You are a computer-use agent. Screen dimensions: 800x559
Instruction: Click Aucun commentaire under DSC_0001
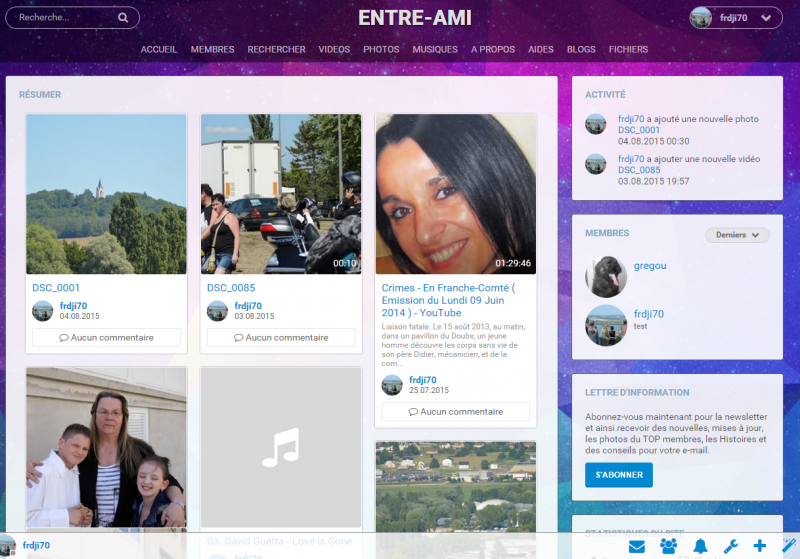pyautogui.click(x=106, y=338)
